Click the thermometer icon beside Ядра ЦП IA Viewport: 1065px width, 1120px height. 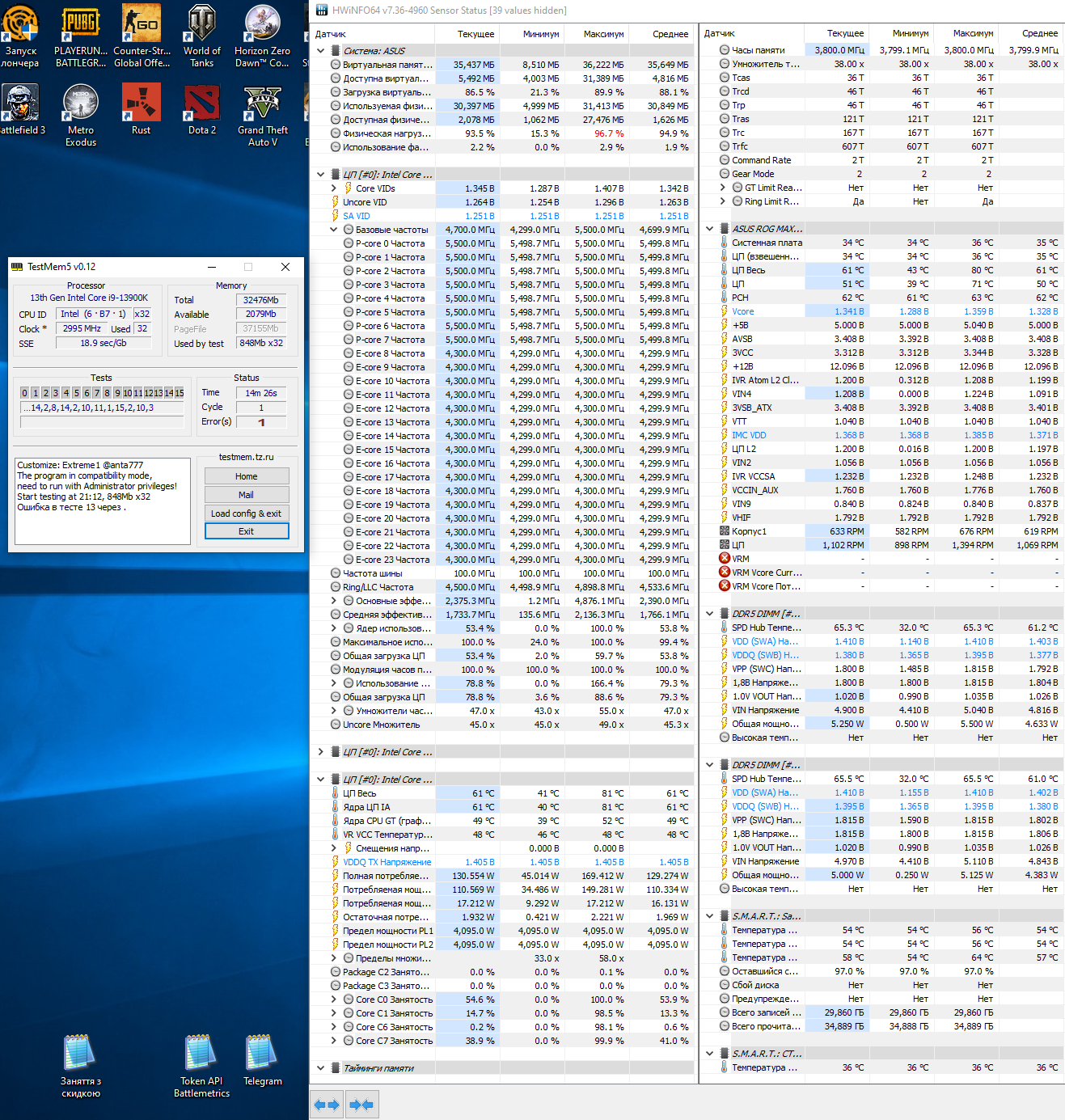335,807
